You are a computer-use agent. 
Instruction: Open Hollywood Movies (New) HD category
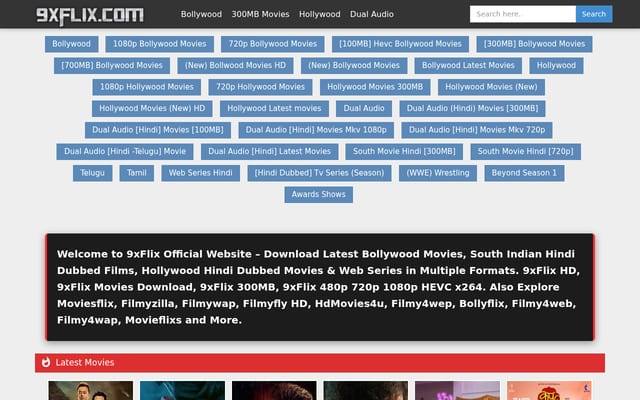pyautogui.click(x=152, y=109)
